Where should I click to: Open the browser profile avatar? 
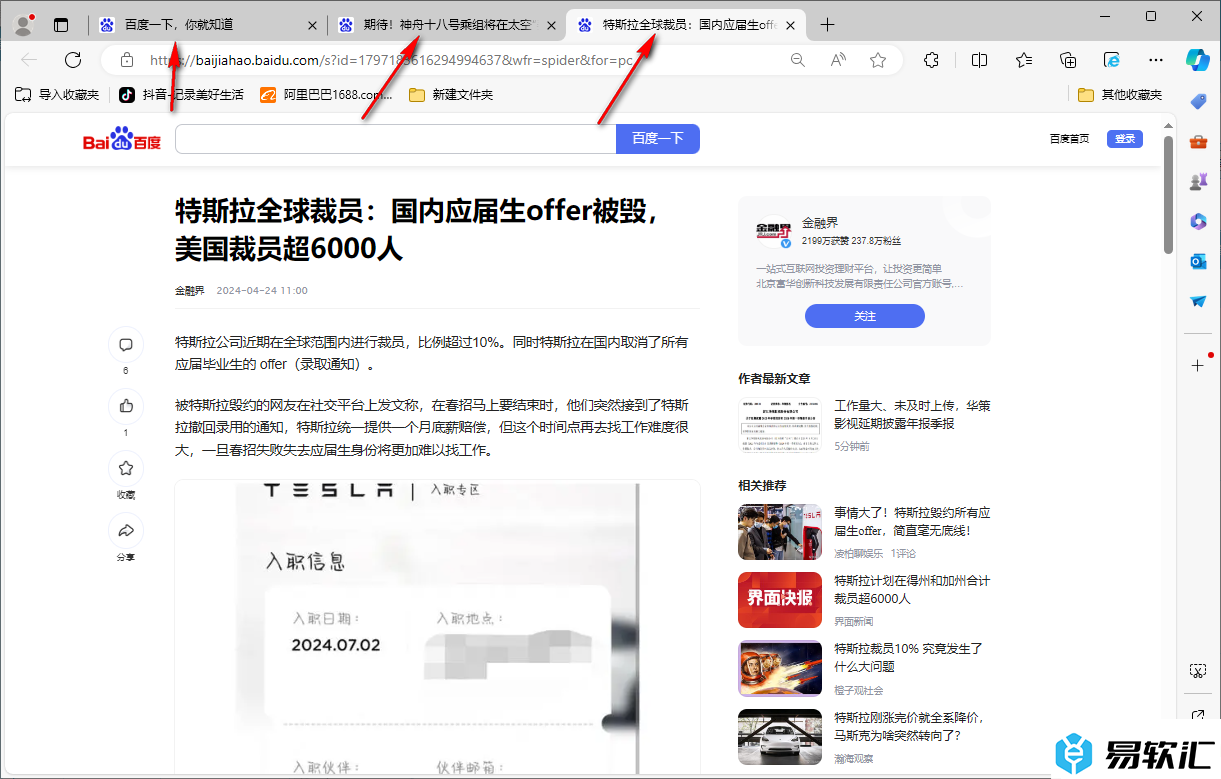coord(23,25)
